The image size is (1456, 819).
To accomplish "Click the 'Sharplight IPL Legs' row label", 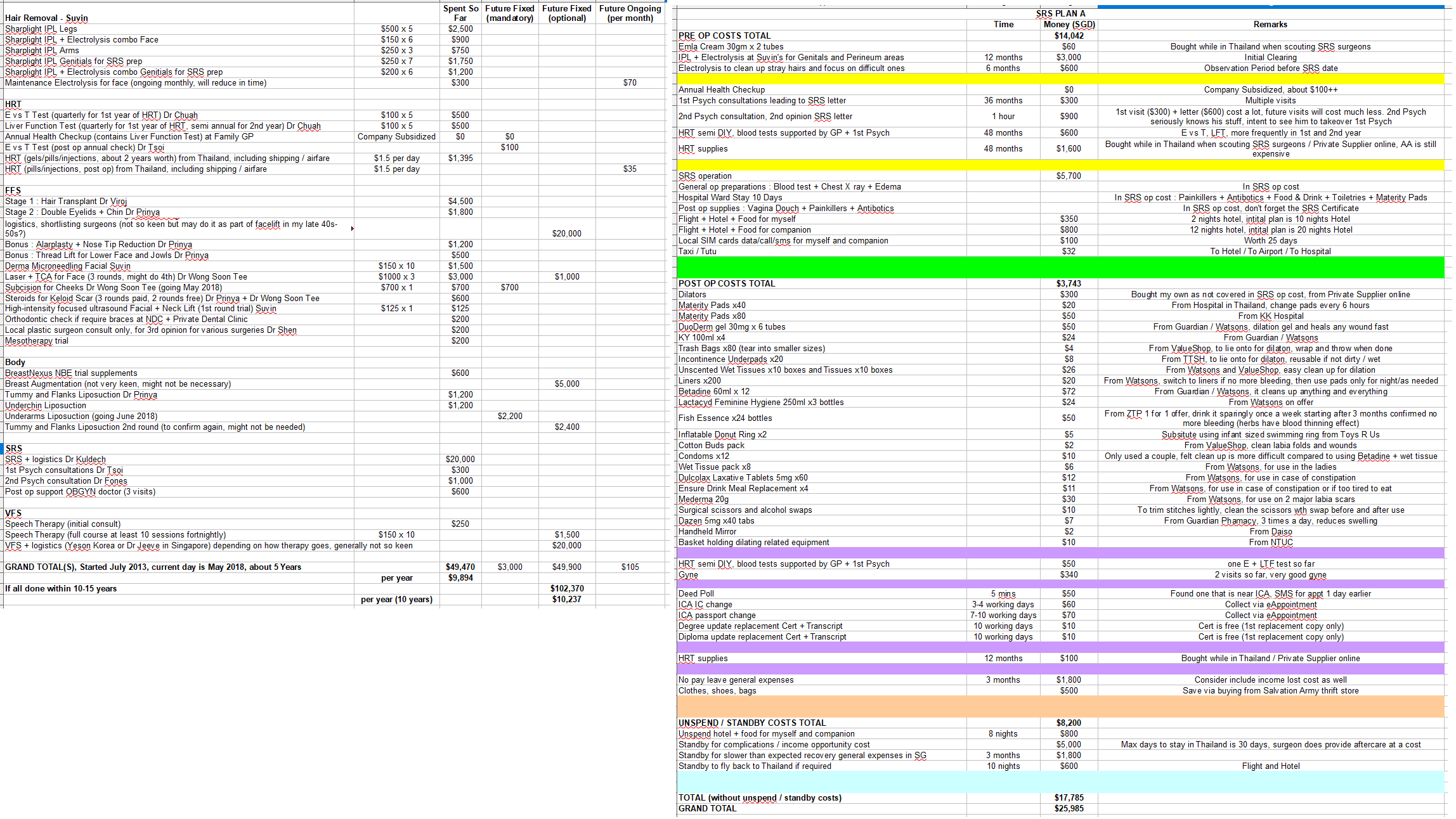I will coord(41,29).
